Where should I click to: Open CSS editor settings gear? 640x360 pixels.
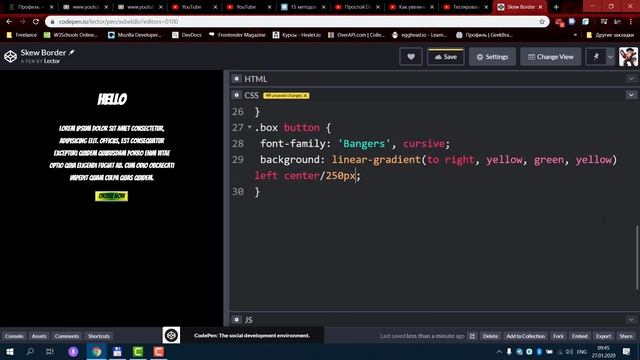point(236,95)
